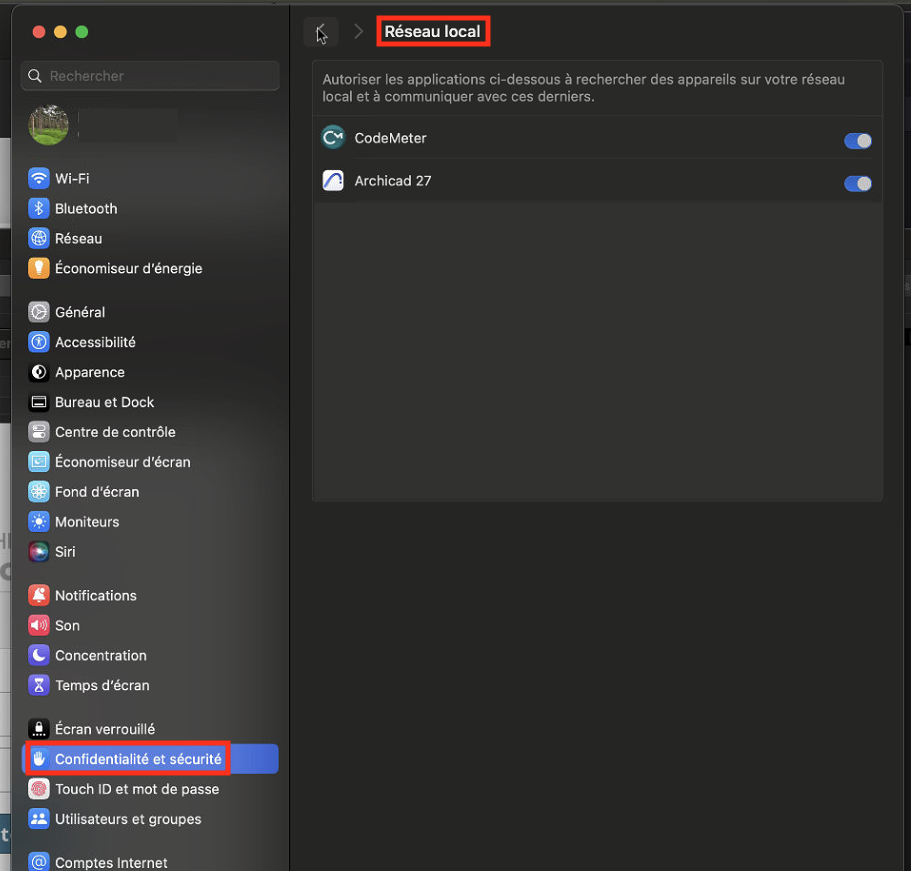Click inside the Rechercher search field
911x871 pixels.
[x=150, y=75]
